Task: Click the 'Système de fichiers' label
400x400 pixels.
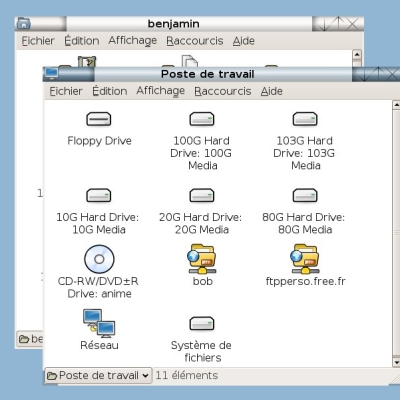Action: click(201, 351)
